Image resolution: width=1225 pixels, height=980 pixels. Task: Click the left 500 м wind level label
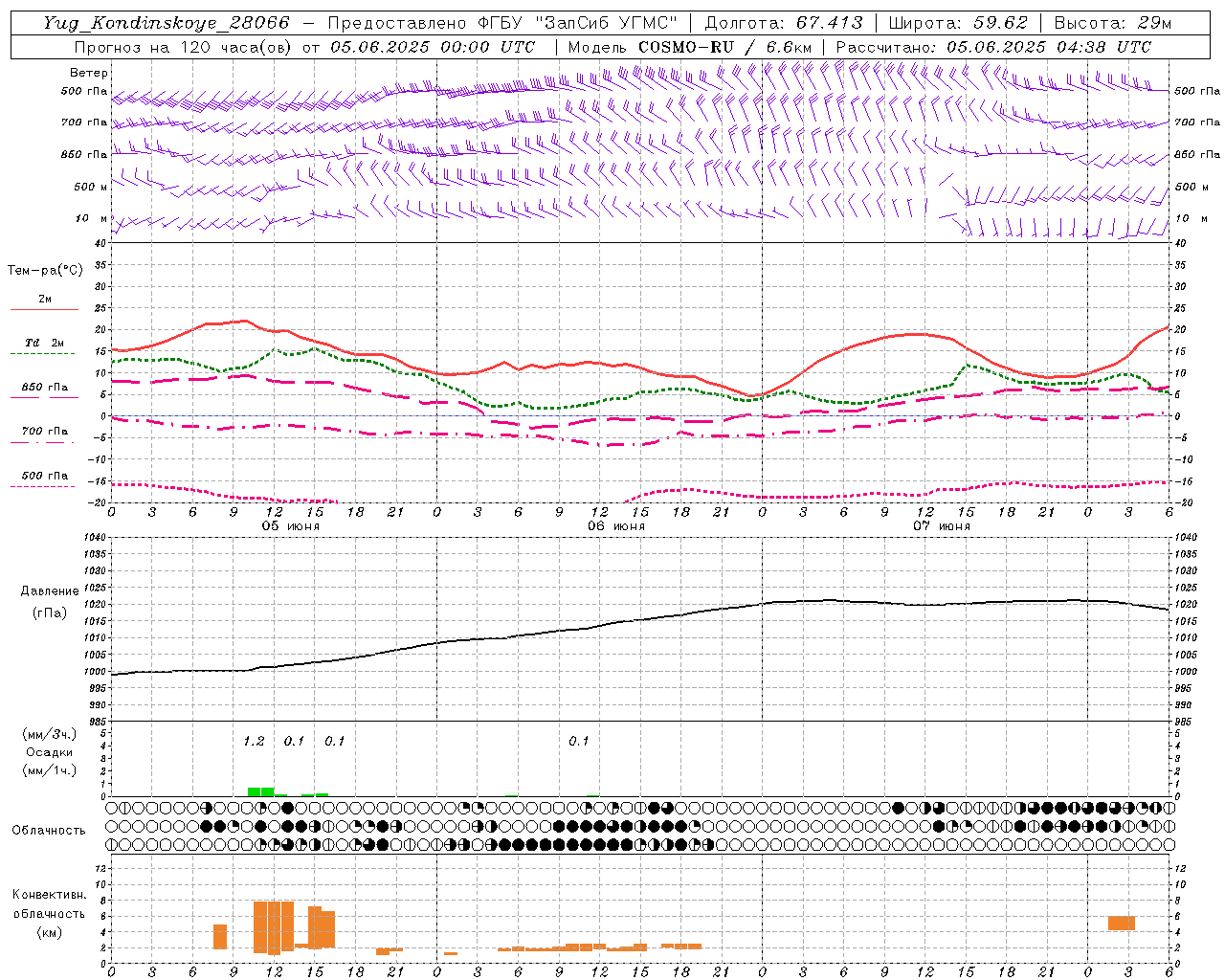click(91, 187)
